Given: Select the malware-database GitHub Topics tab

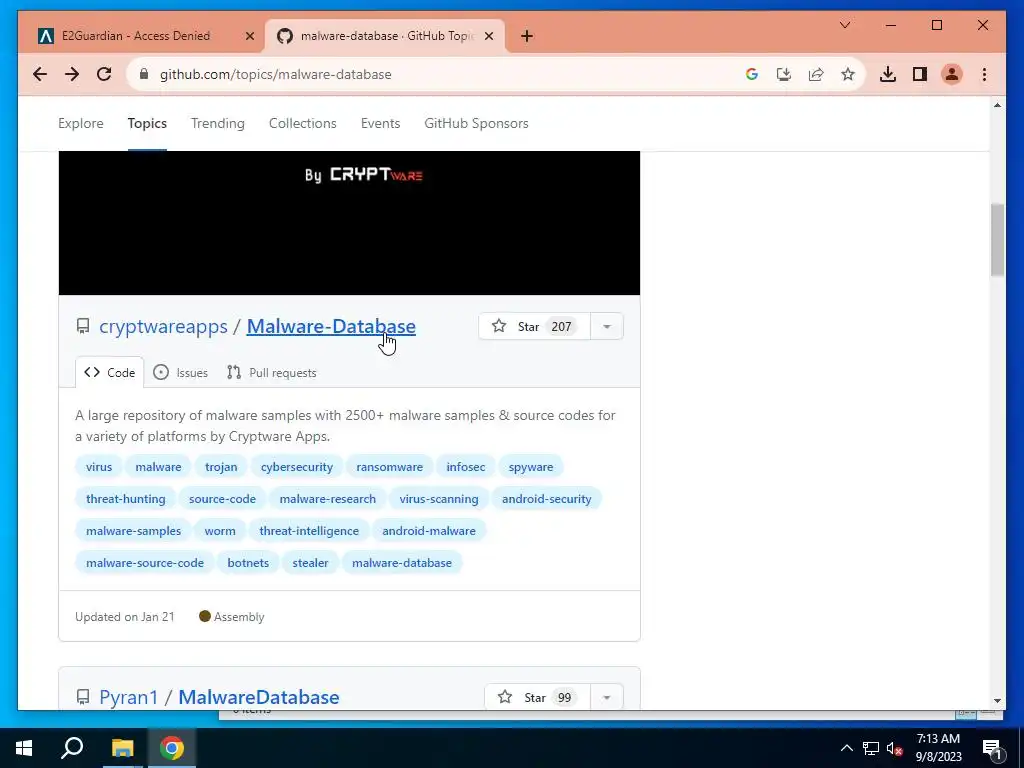Looking at the screenshot, I should 388,36.
